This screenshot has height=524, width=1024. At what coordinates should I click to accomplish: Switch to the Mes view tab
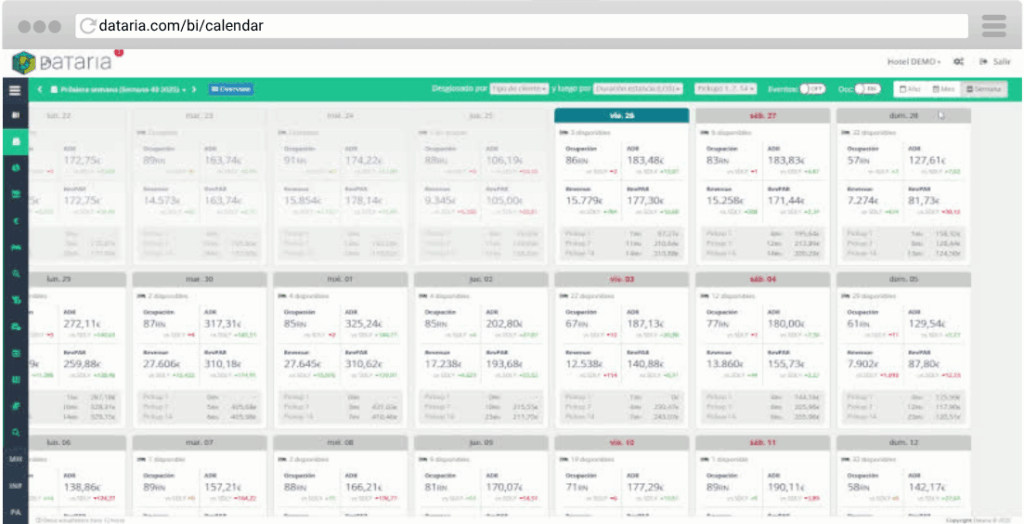[x=942, y=89]
